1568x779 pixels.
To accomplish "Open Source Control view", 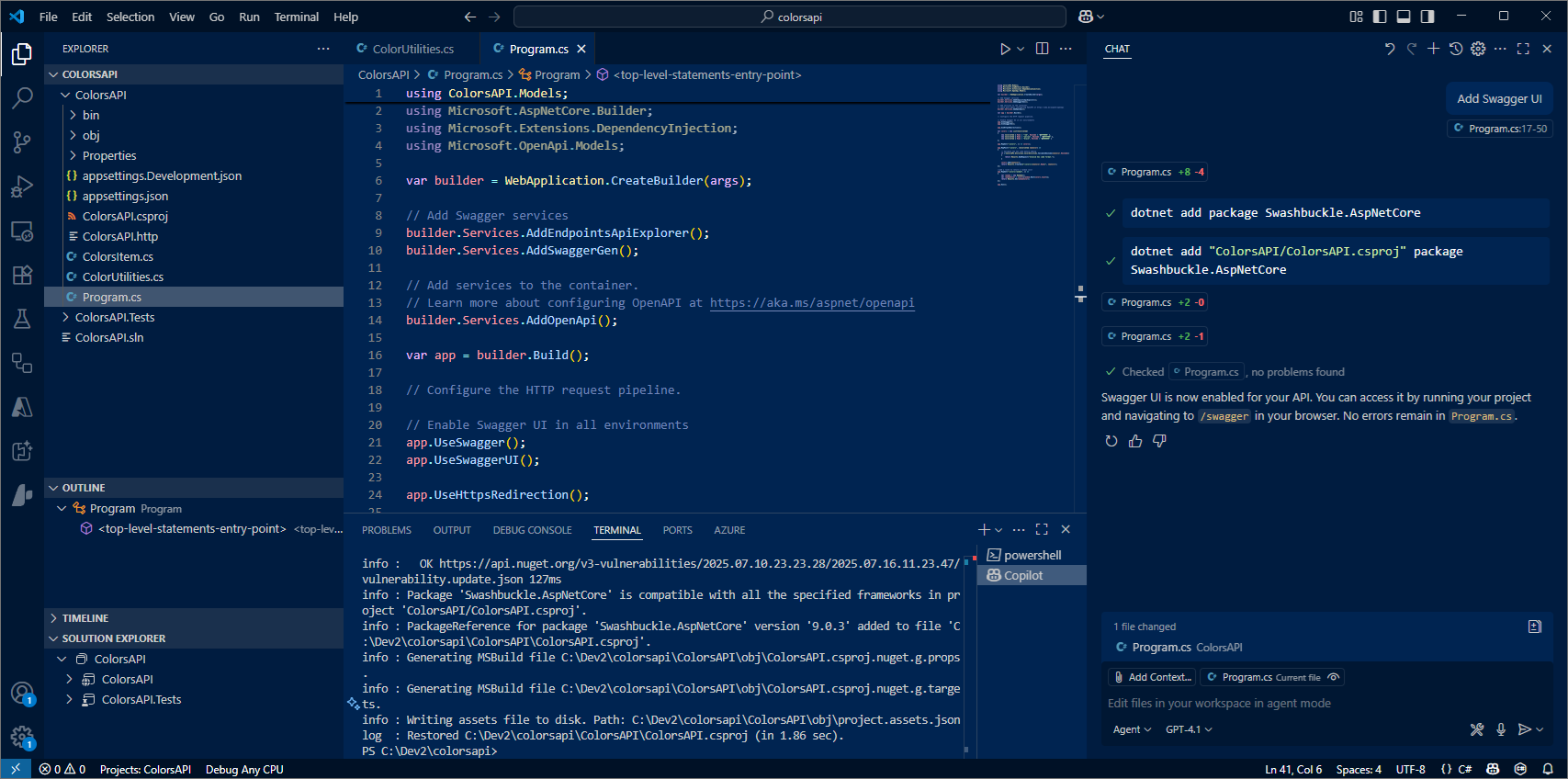I will (x=22, y=141).
